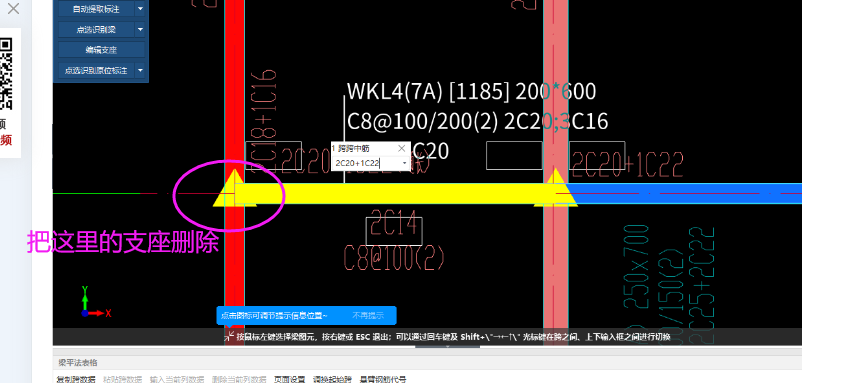Click the 自动提取标注 button
Viewport: 843px width, 383px height.
96,9
